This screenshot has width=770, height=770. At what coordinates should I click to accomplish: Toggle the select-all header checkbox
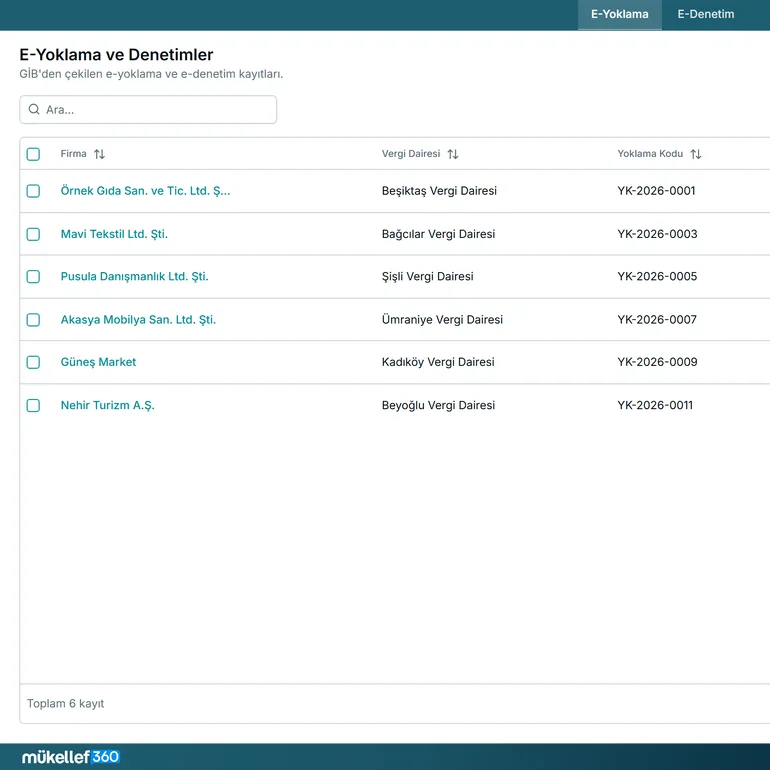(33, 154)
